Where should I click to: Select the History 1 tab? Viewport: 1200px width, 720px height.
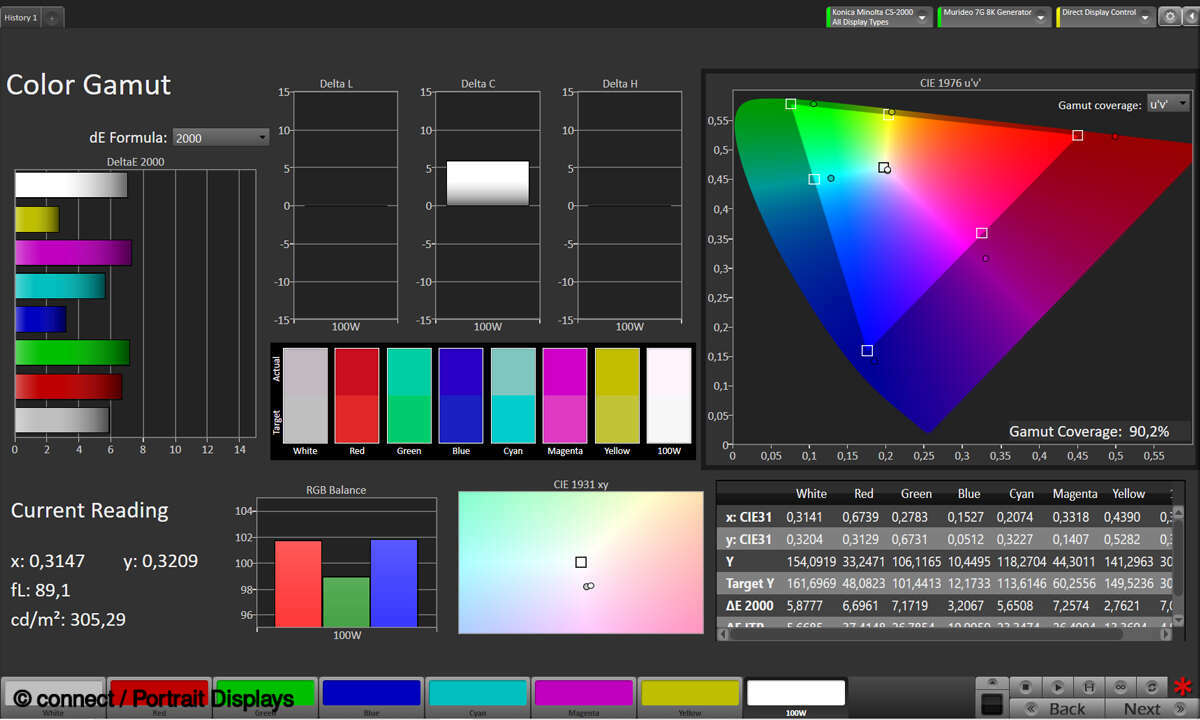[21, 18]
